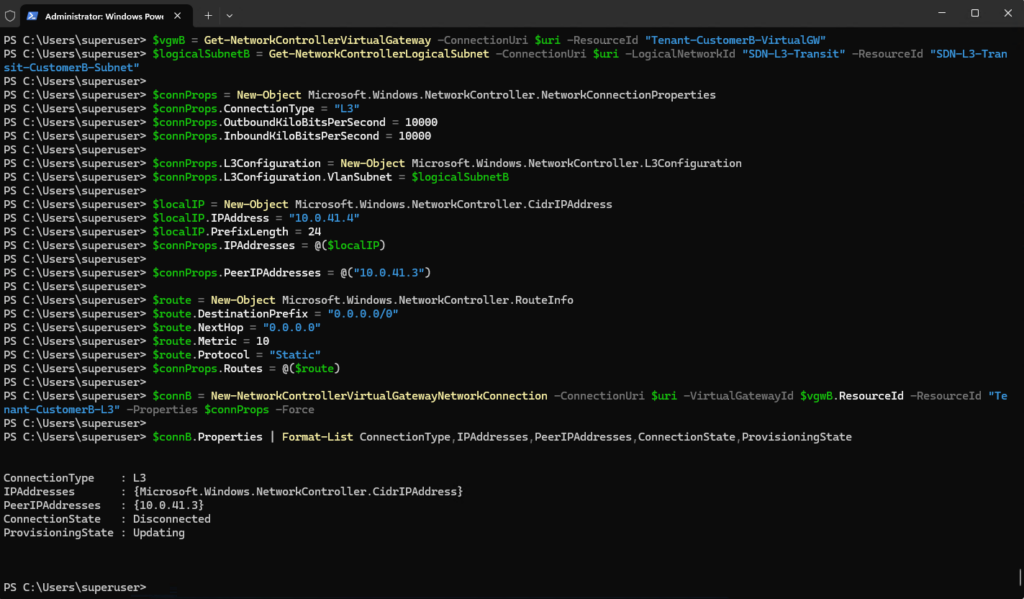Click the "0.0.0.0/0" destination prefix string
The width and height of the screenshot is (1024, 599).
[363, 314]
